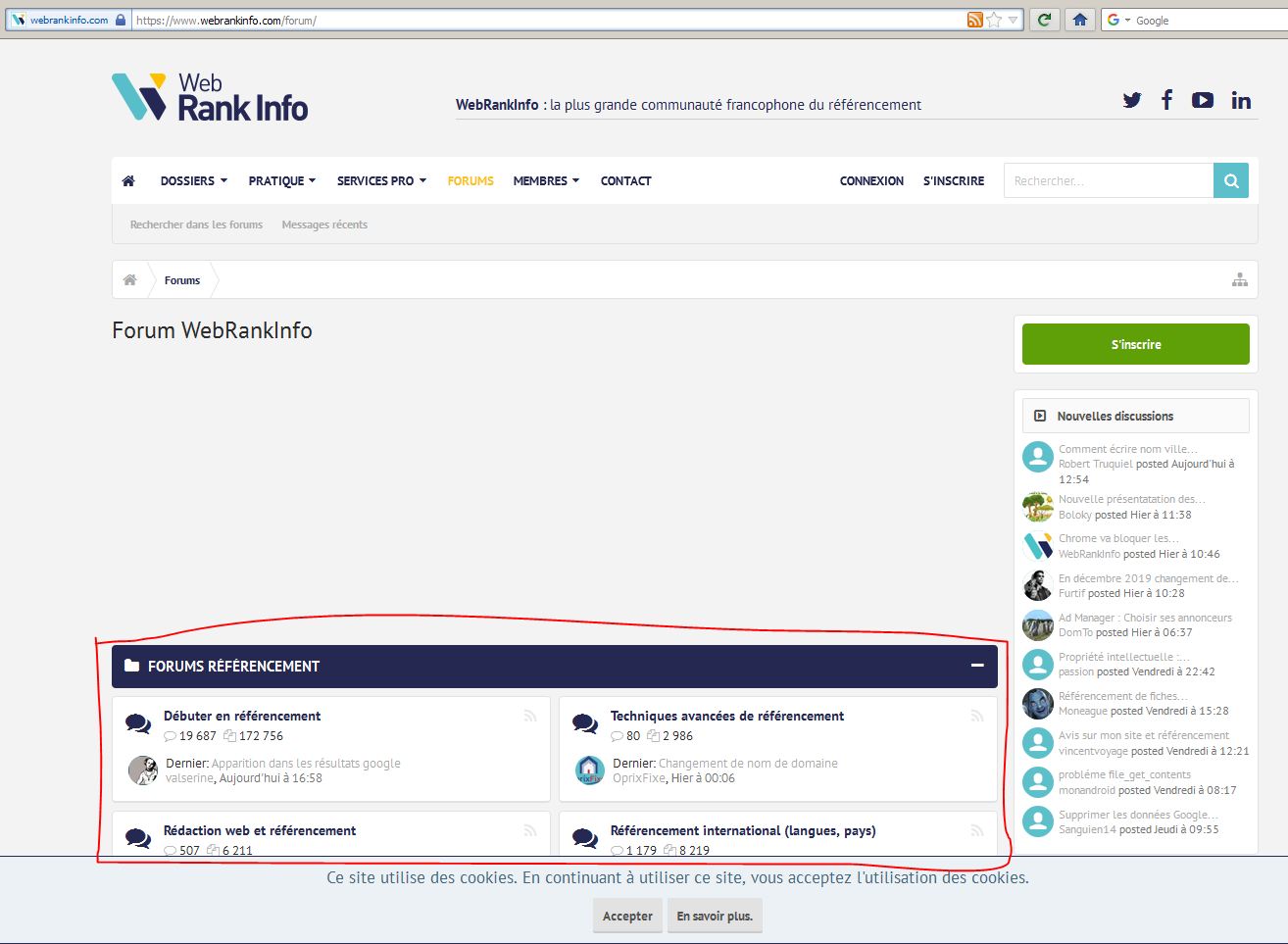
Task: Click the browser home button
Action: click(1079, 20)
